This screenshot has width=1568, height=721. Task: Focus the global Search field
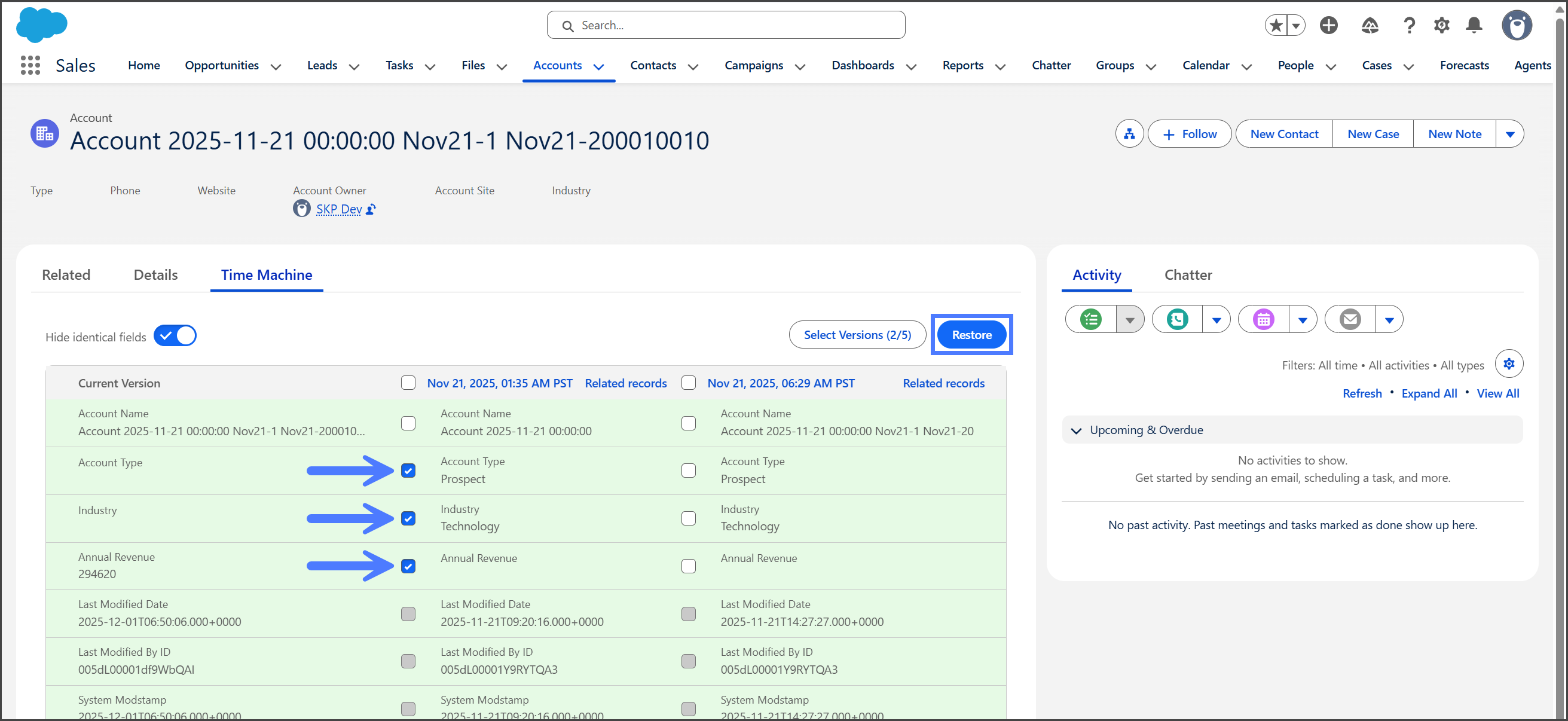pyautogui.click(x=726, y=25)
